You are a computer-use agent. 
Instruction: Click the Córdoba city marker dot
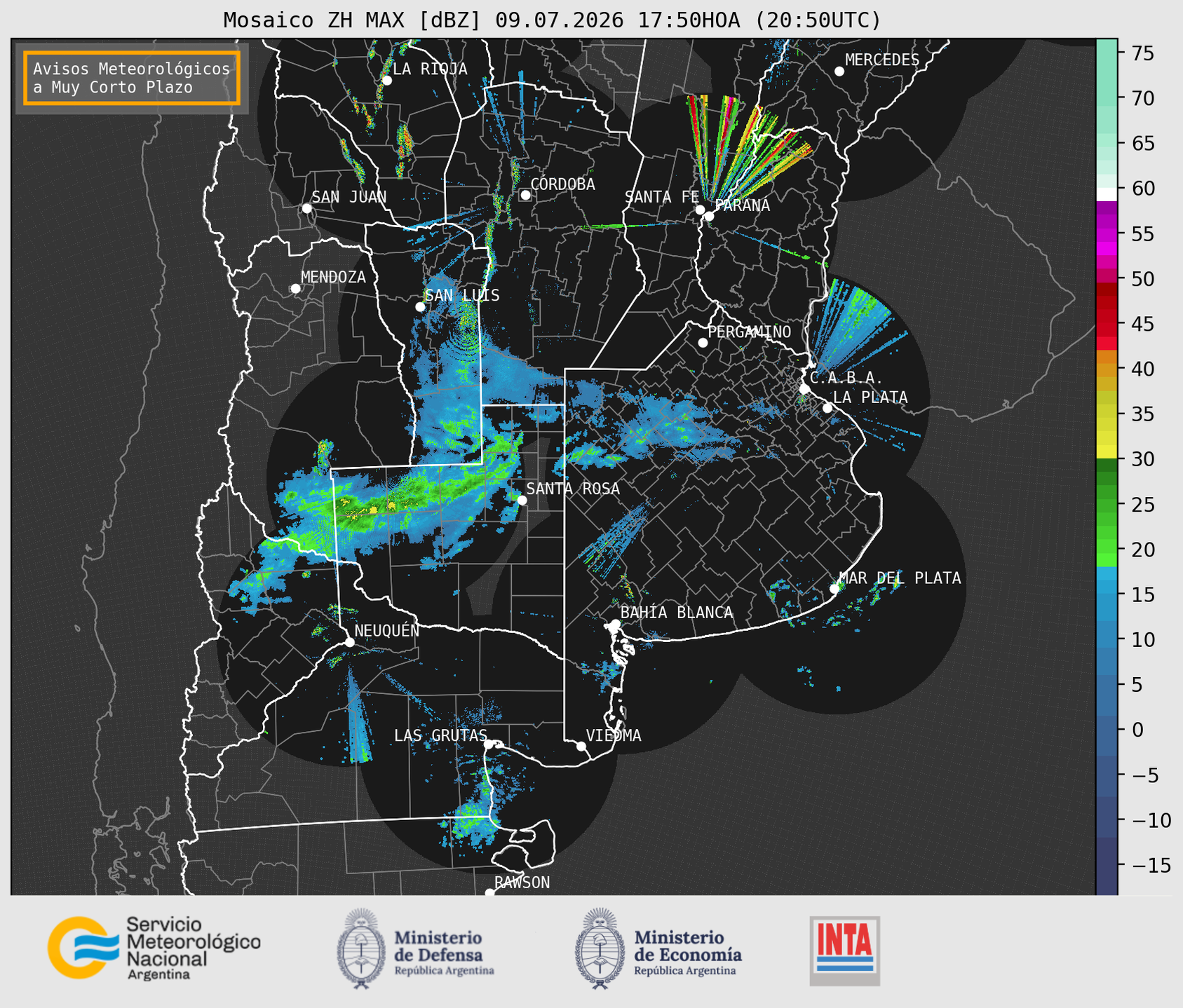point(525,195)
